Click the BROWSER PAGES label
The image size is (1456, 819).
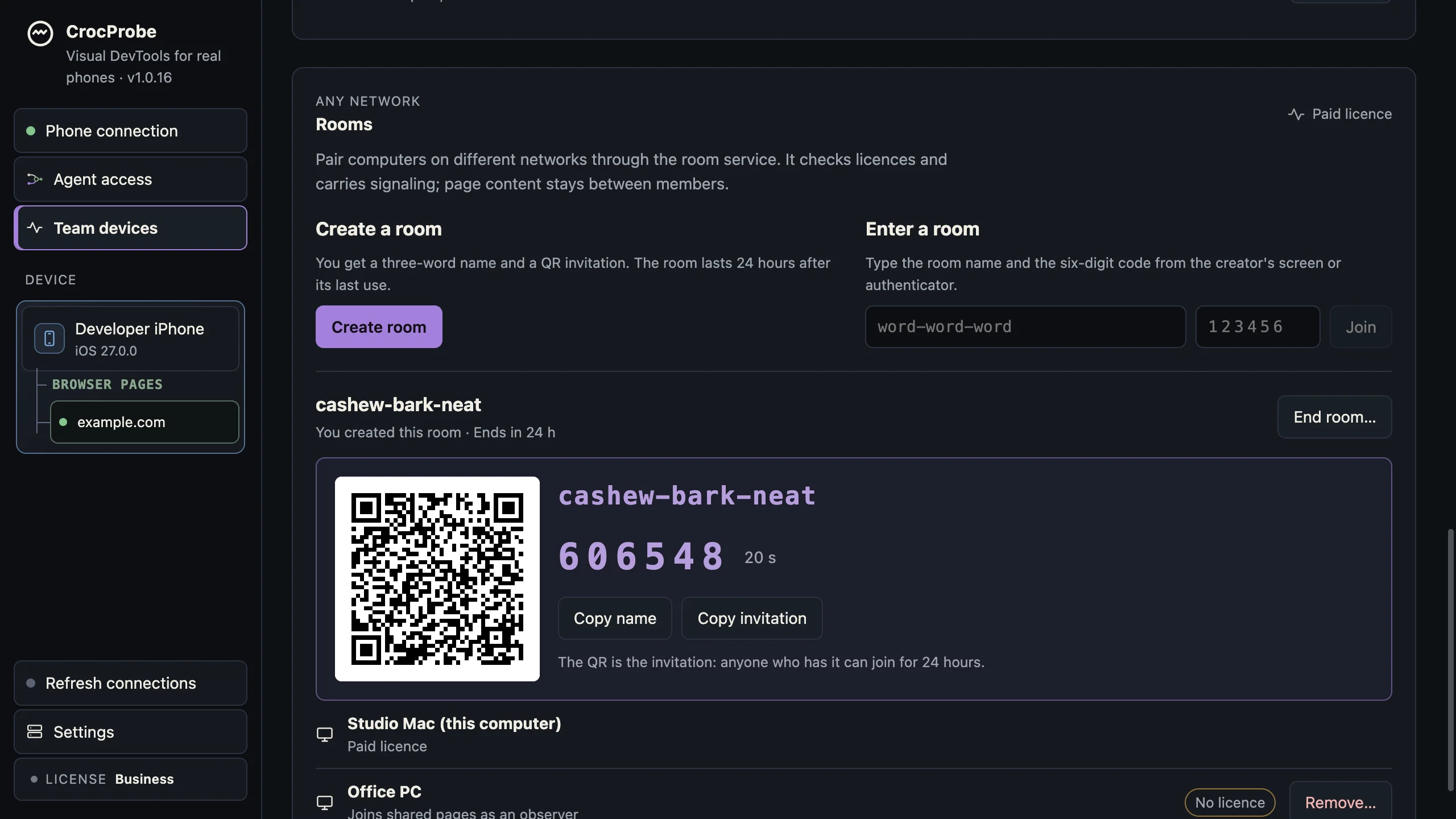click(107, 384)
